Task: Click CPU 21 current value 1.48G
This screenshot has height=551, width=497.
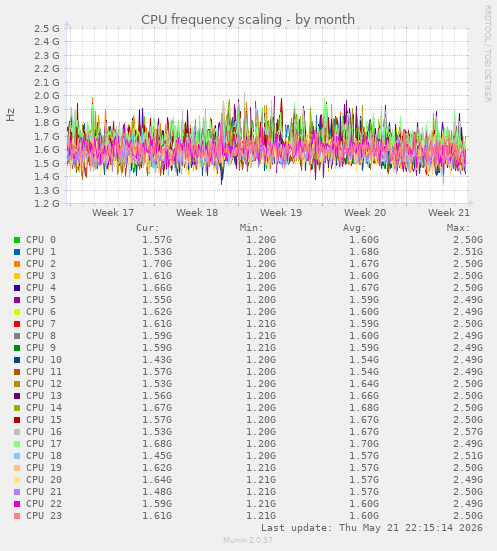Action: 157,492
